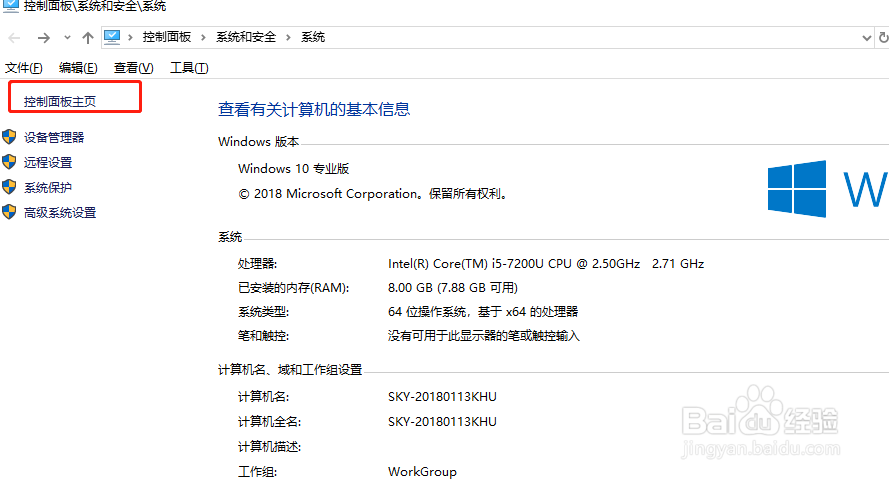Click the Microsoft Corporation copyright line
This screenshot has width=889, height=480.
372,194
